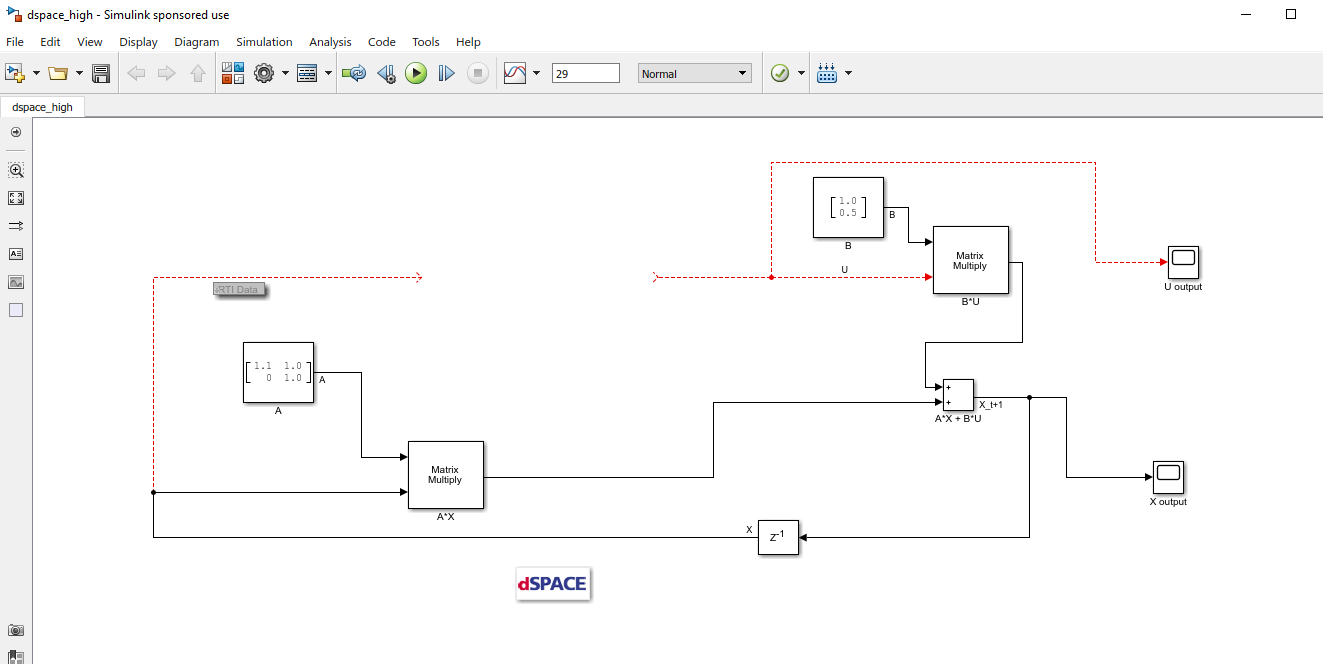The image size is (1323, 664).
Task: Click Fit to View icon in left palette
Action: 16,198
